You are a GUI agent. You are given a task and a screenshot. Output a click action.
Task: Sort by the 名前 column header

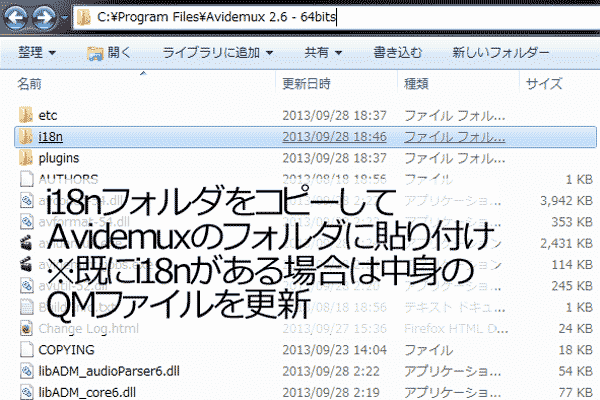point(29,83)
